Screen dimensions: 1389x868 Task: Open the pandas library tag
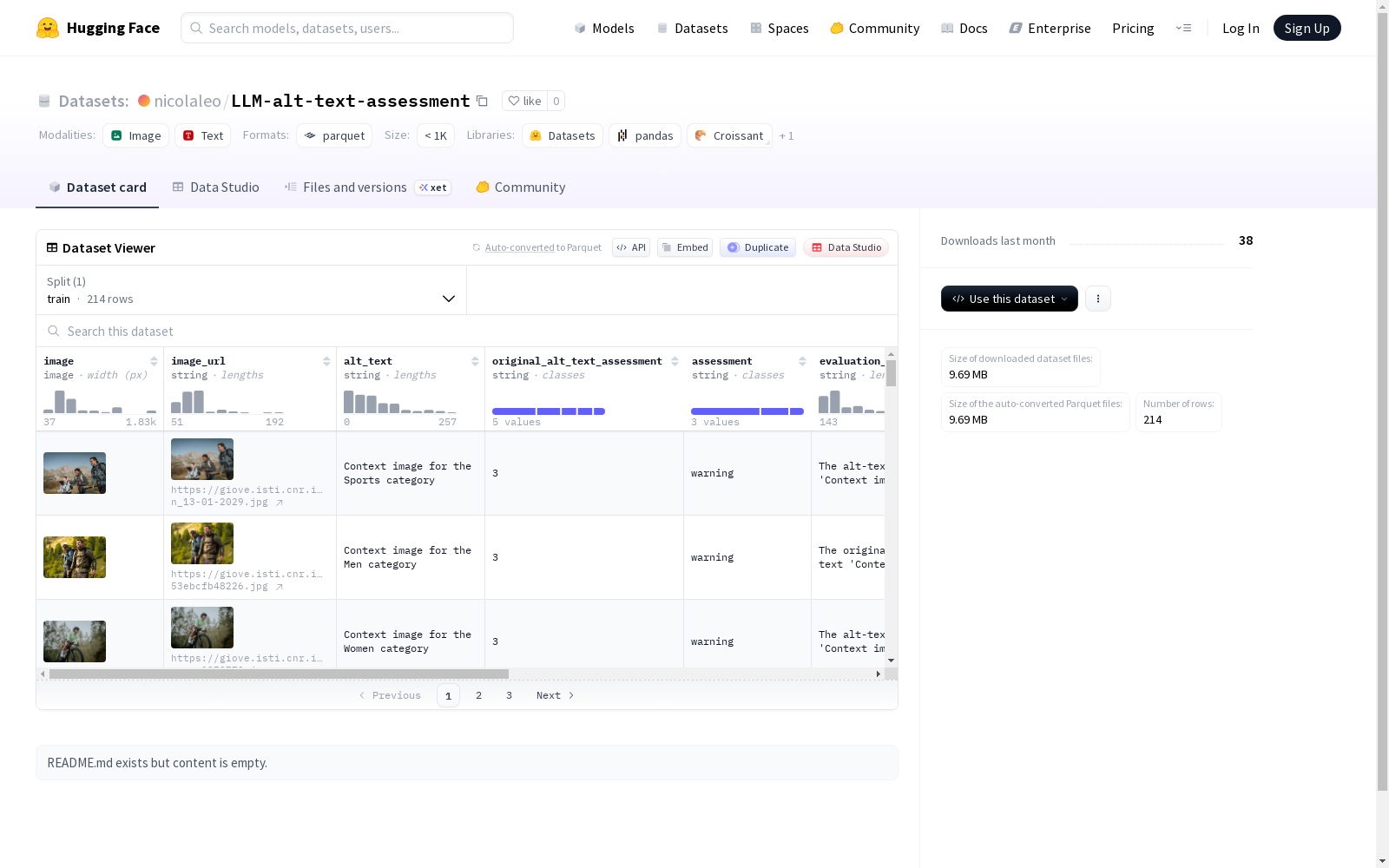click(645, 135)
